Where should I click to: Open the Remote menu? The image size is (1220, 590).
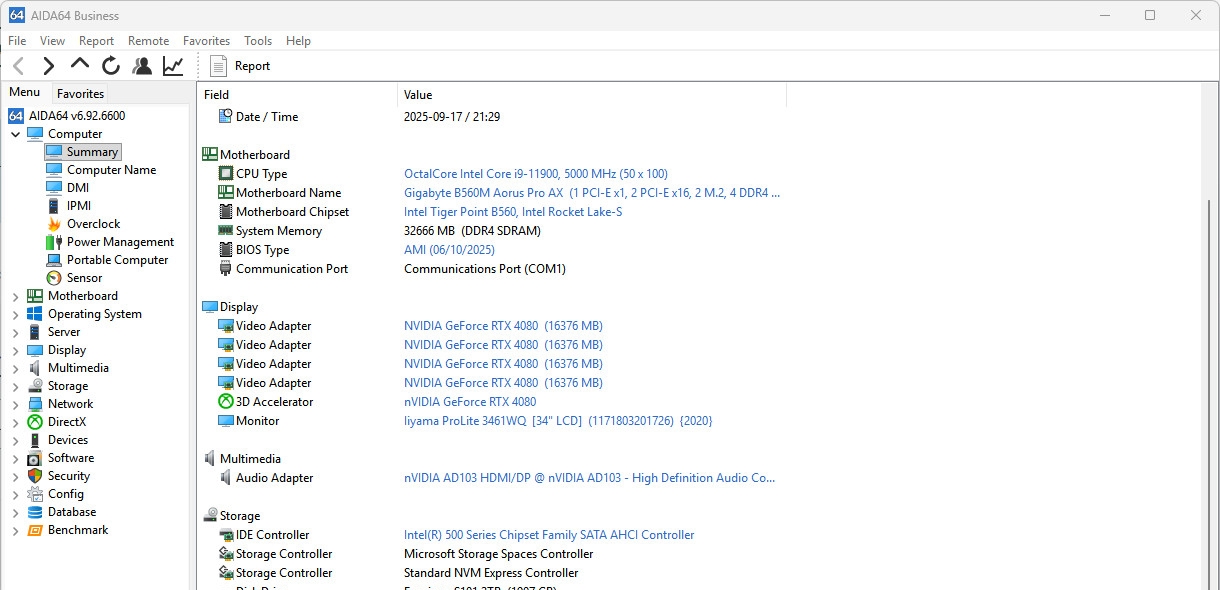tap(149, 41)
